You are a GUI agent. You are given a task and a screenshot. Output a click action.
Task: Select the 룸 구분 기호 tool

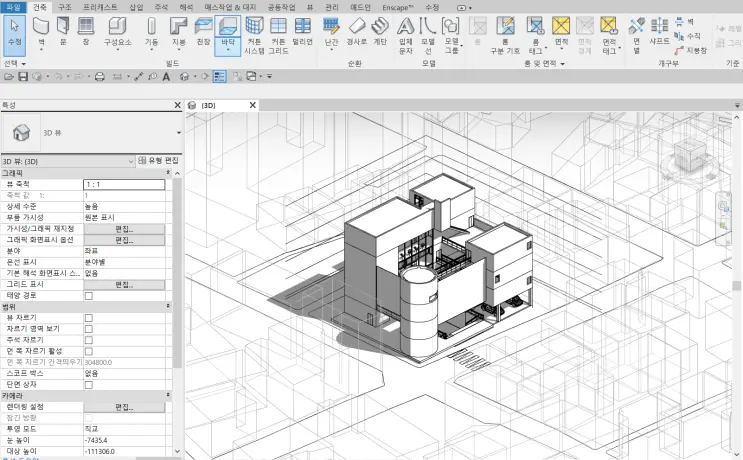[505, 36]
